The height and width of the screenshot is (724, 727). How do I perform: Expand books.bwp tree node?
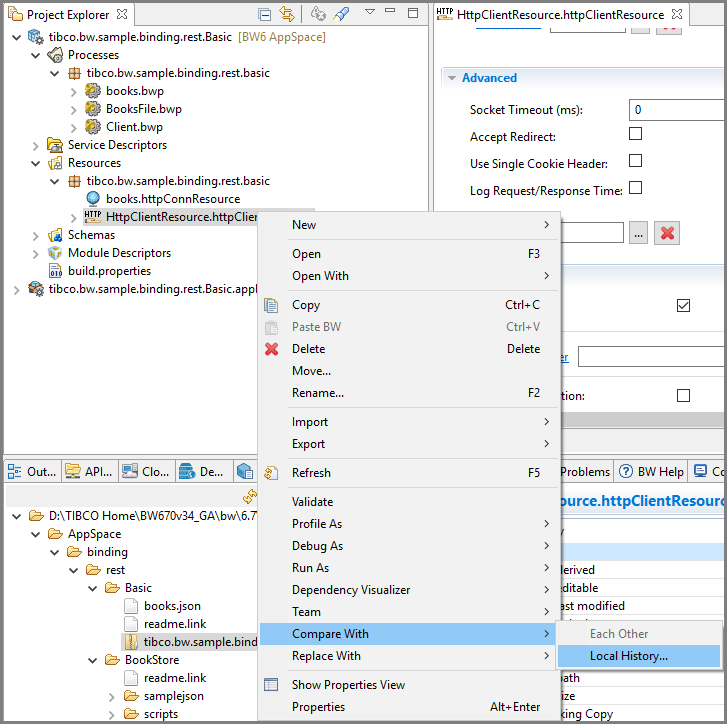[73, 92]
